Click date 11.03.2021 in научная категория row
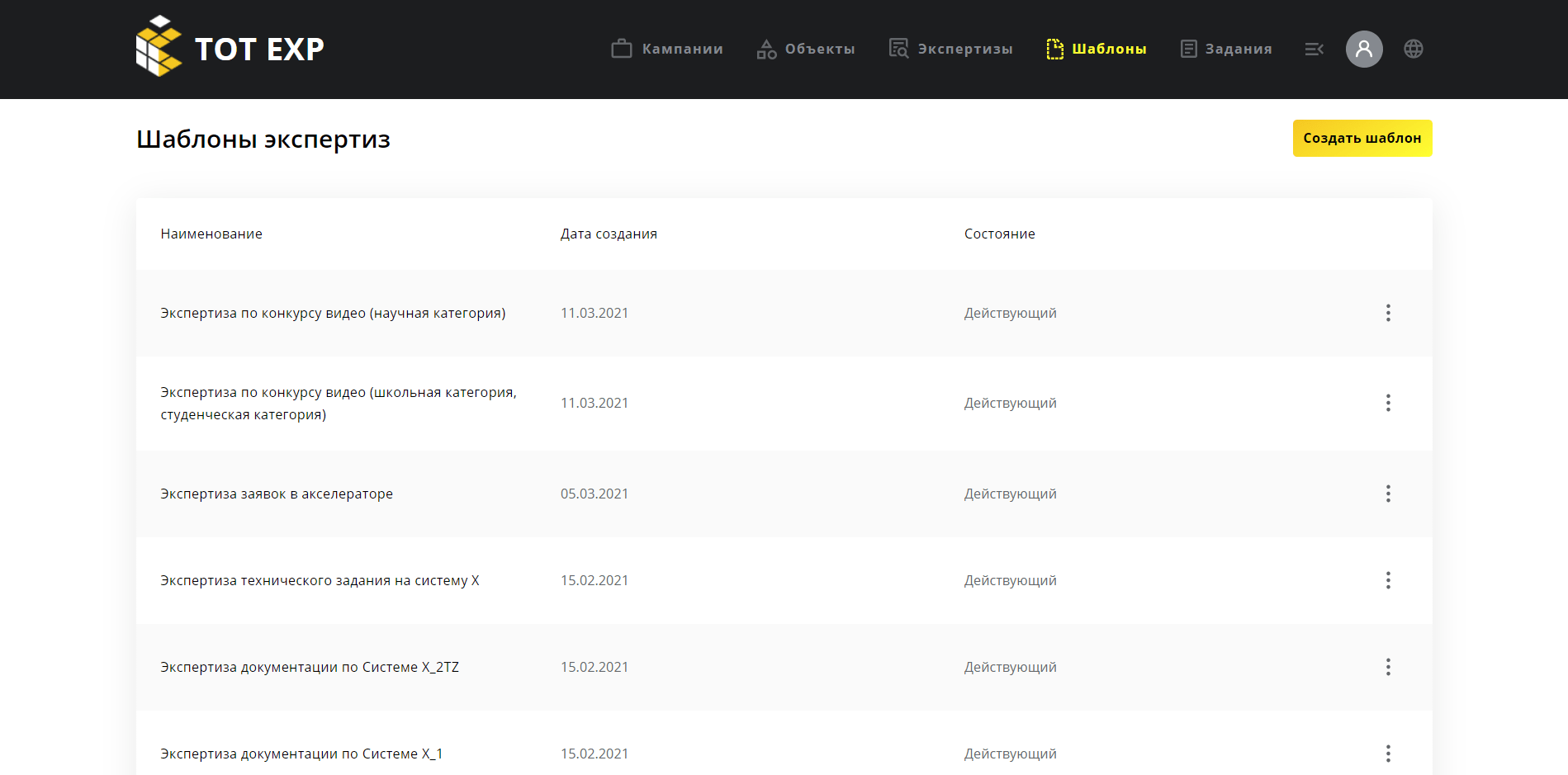The image size is (1568, 775). (595, 313)
